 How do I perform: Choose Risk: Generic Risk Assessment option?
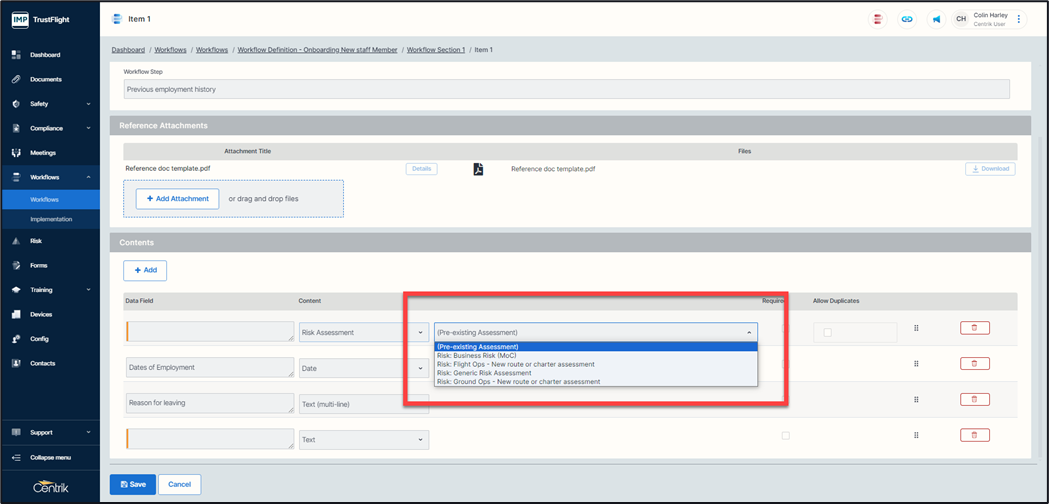pos(484,373)
